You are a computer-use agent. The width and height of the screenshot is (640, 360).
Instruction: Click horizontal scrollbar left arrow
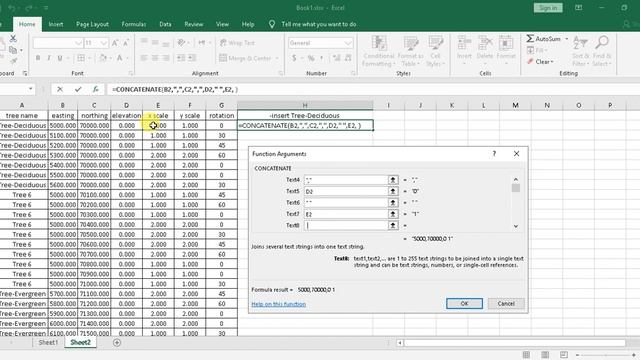pos(400,343)
